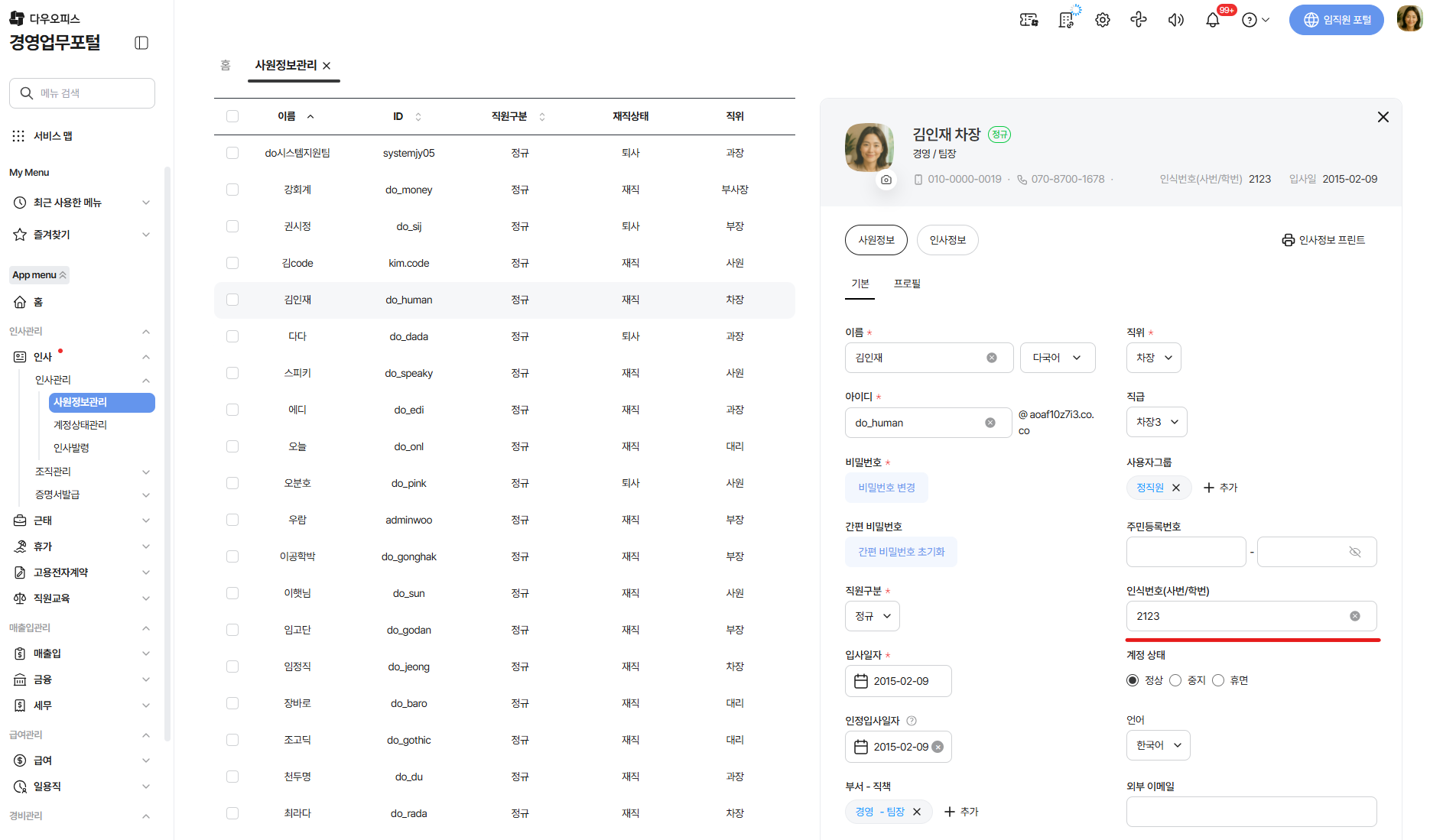Open the settings gear icon
Screen dimensions: 1430x840
click(1102, 21)
